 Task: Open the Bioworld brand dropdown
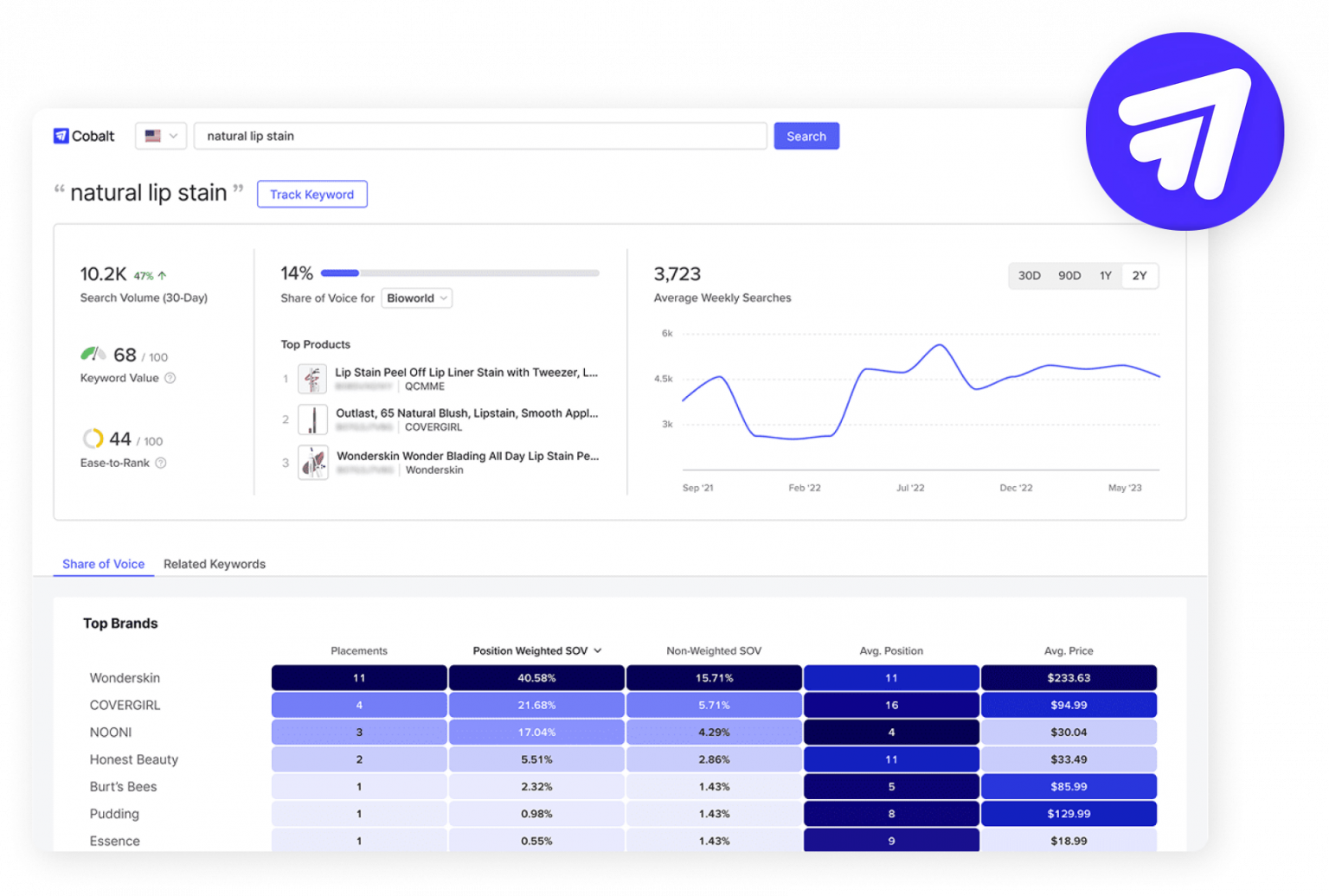point(417,298)
